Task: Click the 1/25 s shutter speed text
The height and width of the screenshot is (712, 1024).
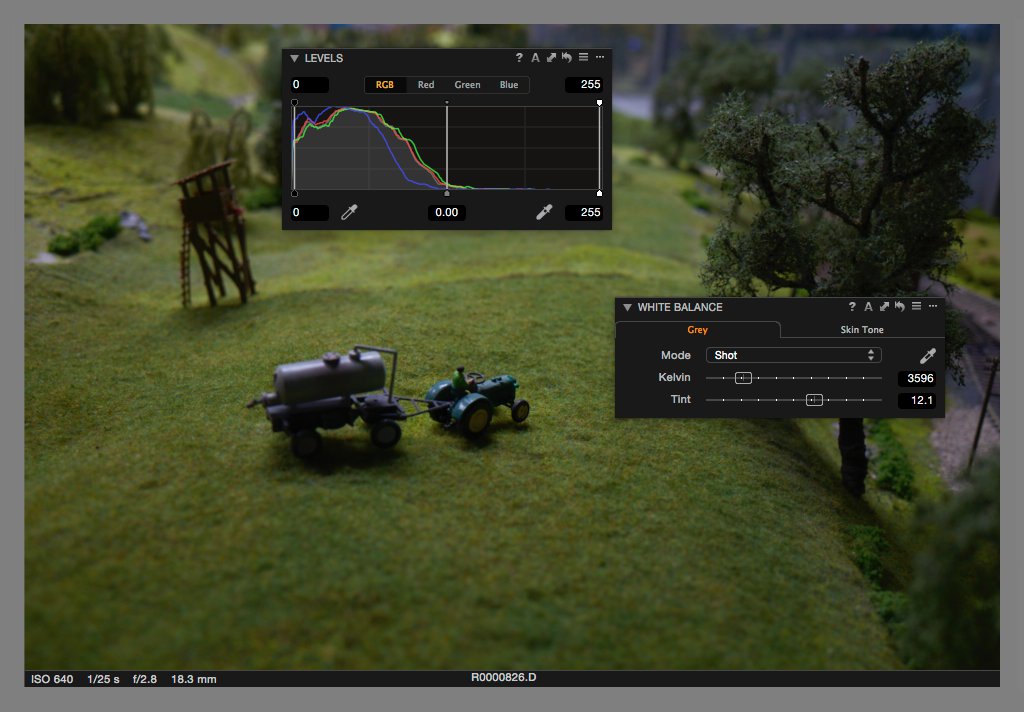Action: click(x=103, y=679)
